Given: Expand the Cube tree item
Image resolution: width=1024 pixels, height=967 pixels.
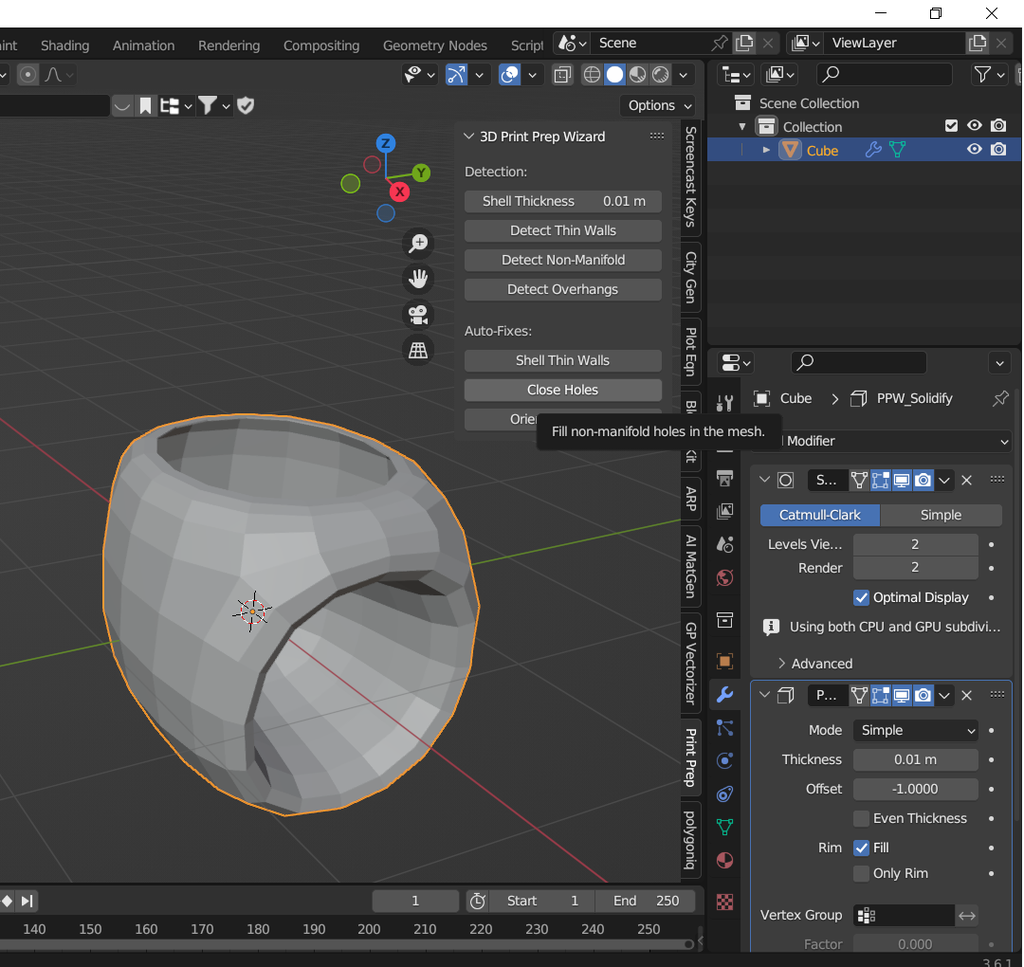Looking at the screenshot, I should (x=766, y=150).
